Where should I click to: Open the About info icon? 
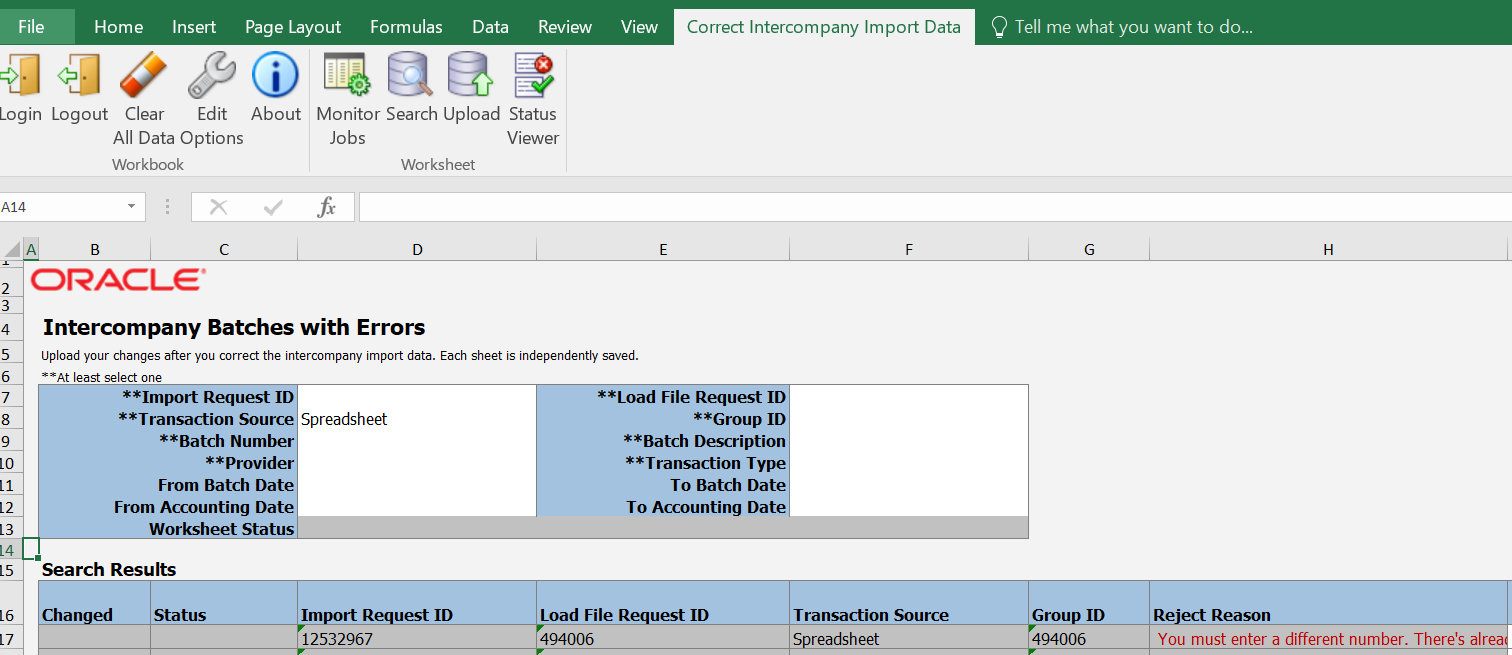coord(275,75)
